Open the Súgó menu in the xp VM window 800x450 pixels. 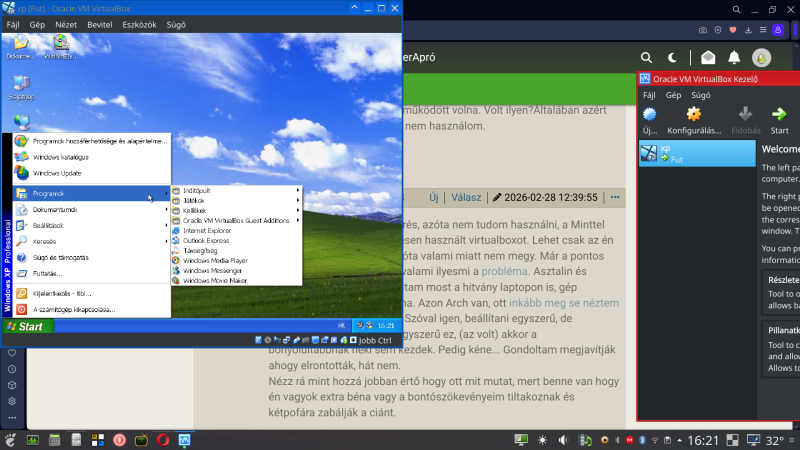[176, 24]
